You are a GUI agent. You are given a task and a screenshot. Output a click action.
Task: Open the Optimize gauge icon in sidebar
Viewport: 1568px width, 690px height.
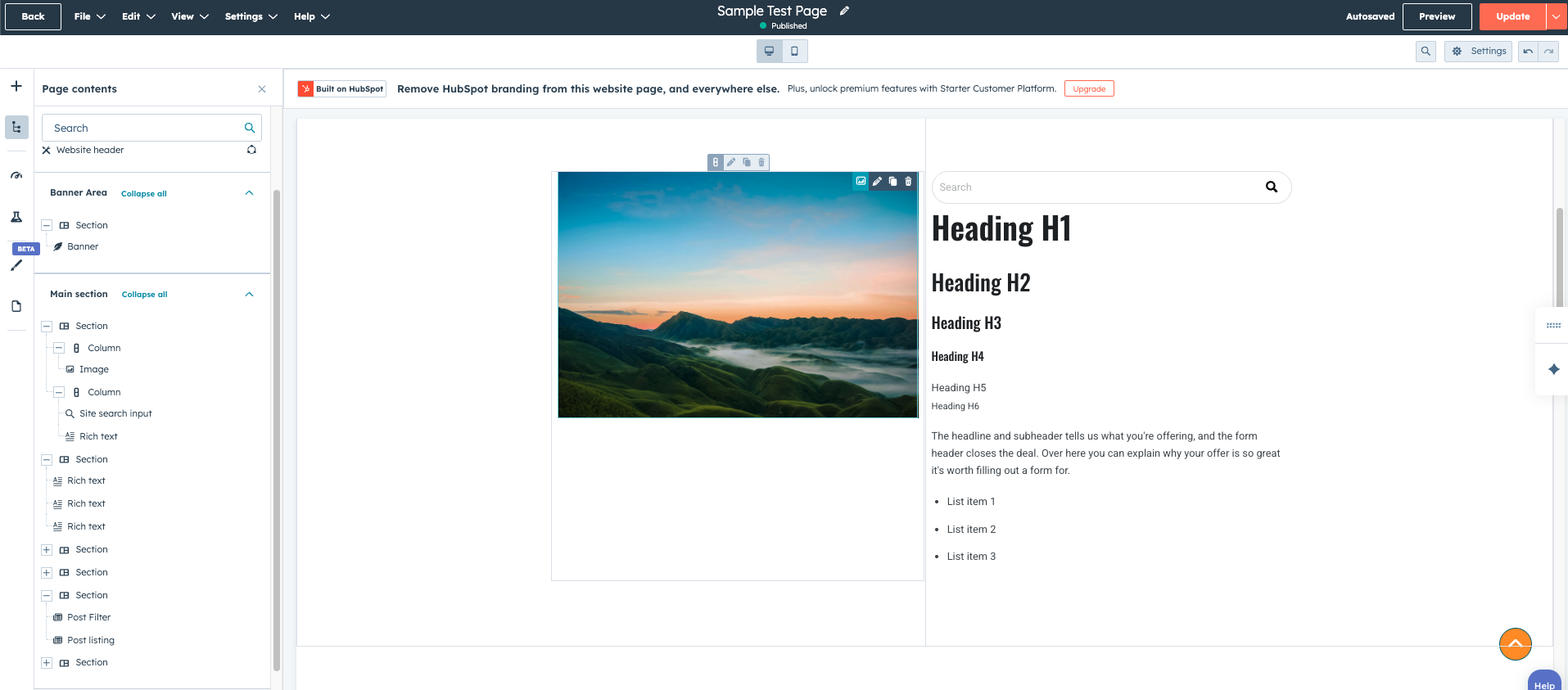click(16, 176)
